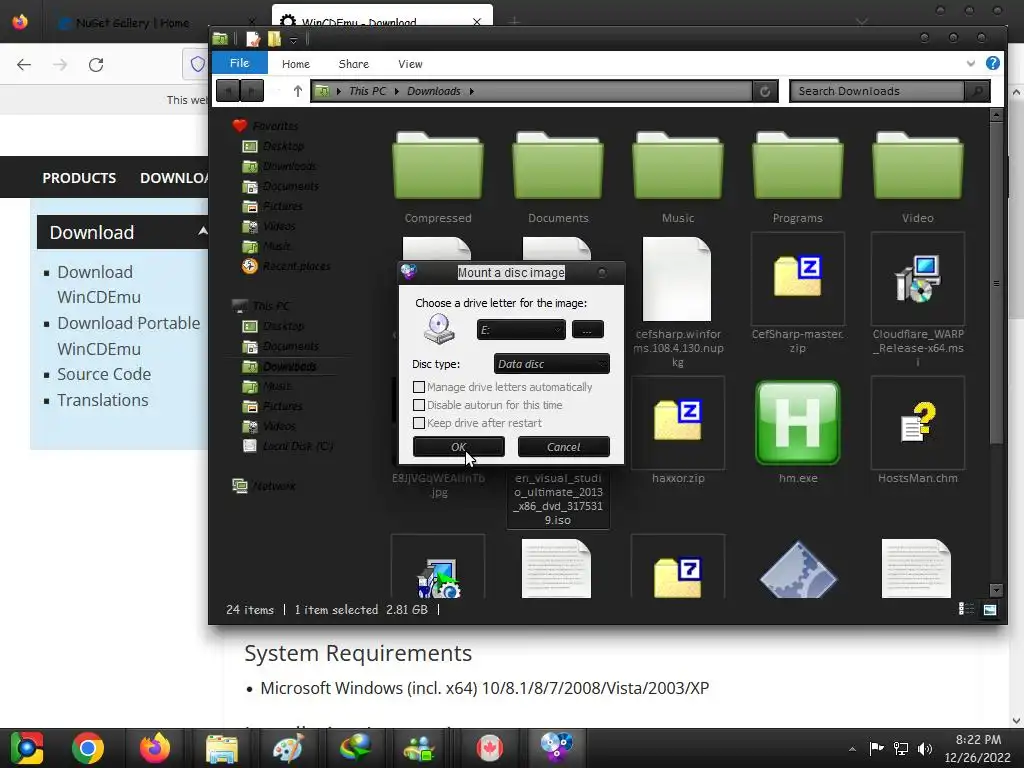Image resolution: width=1024 pixels, height=768 pixels.
Task: Click the Properties quick access icon
Action: [x=253, y=39]
